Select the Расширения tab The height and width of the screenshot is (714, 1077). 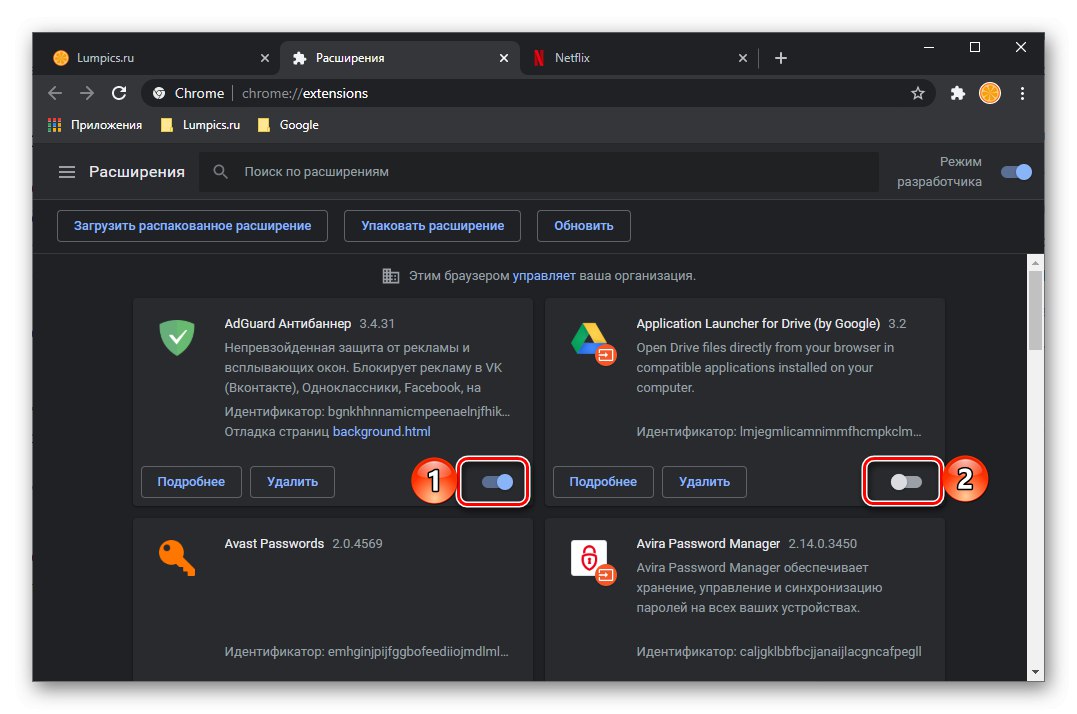coord(398,58)
